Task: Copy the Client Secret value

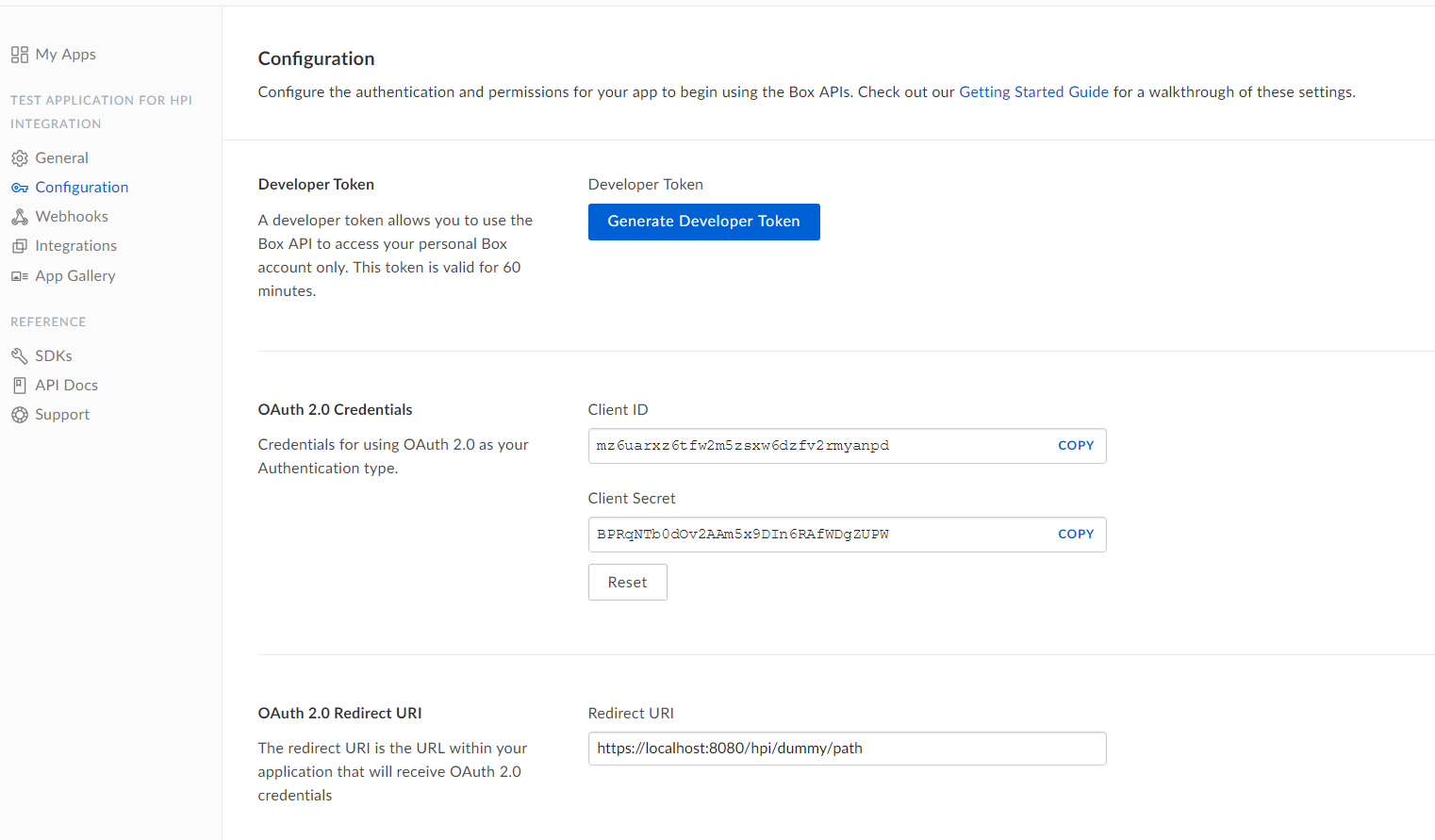Action: [x=1075, y=535]
